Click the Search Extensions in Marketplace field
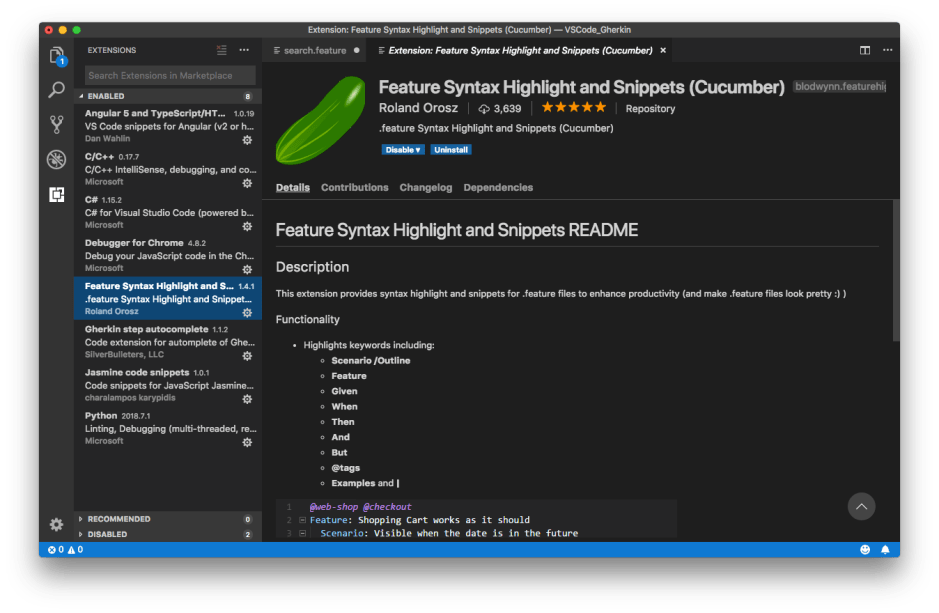The width and height of the screenshot is (939, 613). coord(169,75)
